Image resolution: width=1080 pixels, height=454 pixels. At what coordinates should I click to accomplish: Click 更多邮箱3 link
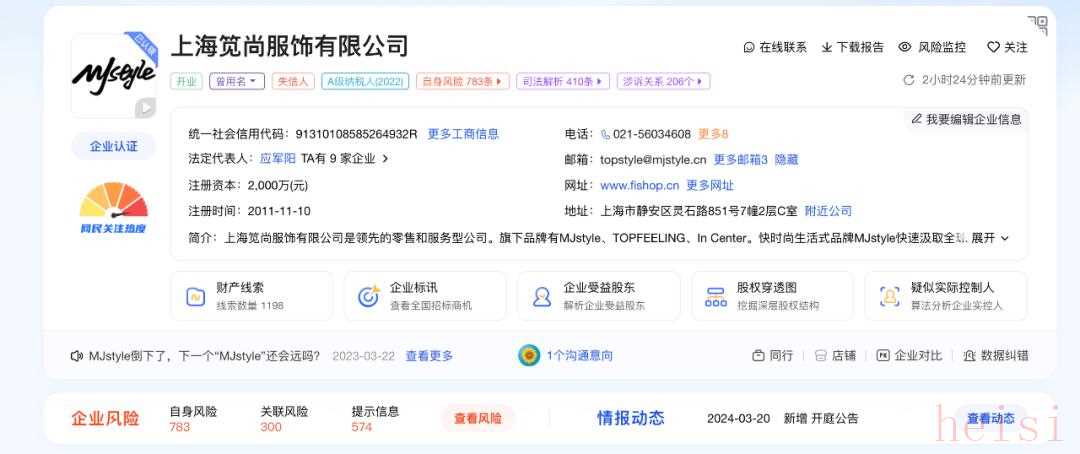click(740, 159)
